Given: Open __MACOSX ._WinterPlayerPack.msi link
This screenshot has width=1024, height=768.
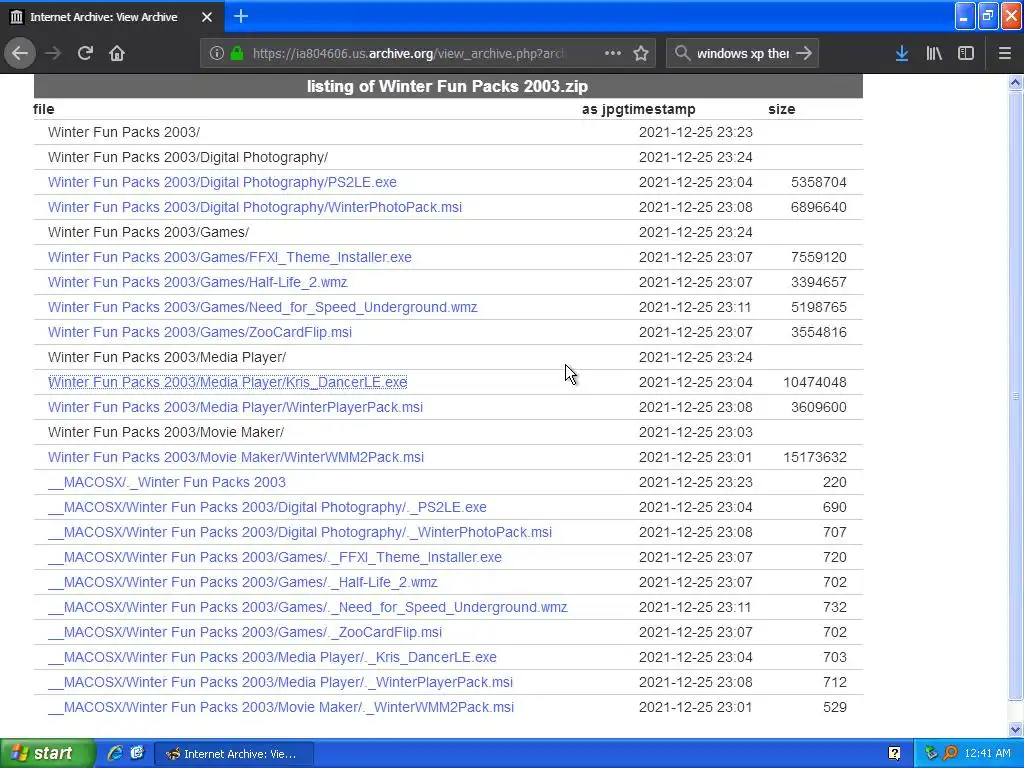Looking at the screenshot, I should pos(280,682).
